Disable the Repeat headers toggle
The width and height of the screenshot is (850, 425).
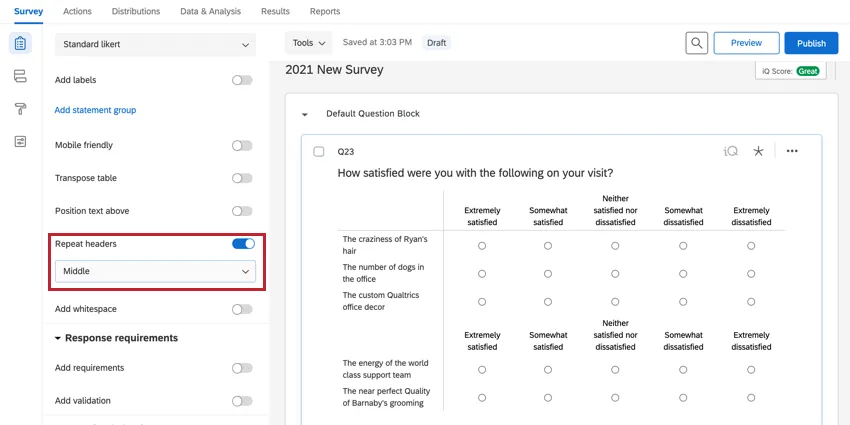tap(243, 243)
